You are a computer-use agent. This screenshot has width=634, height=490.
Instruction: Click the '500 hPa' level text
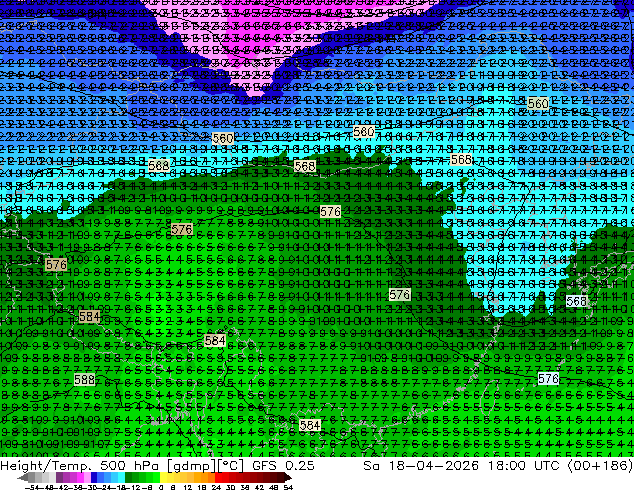(x=129, y=466)
